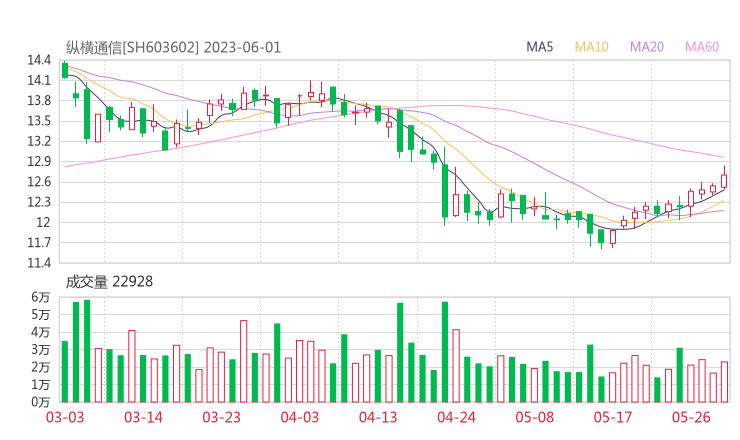Click the MA5 legend label
Viewport: 740px width, 440px height.
click(539, 47)
